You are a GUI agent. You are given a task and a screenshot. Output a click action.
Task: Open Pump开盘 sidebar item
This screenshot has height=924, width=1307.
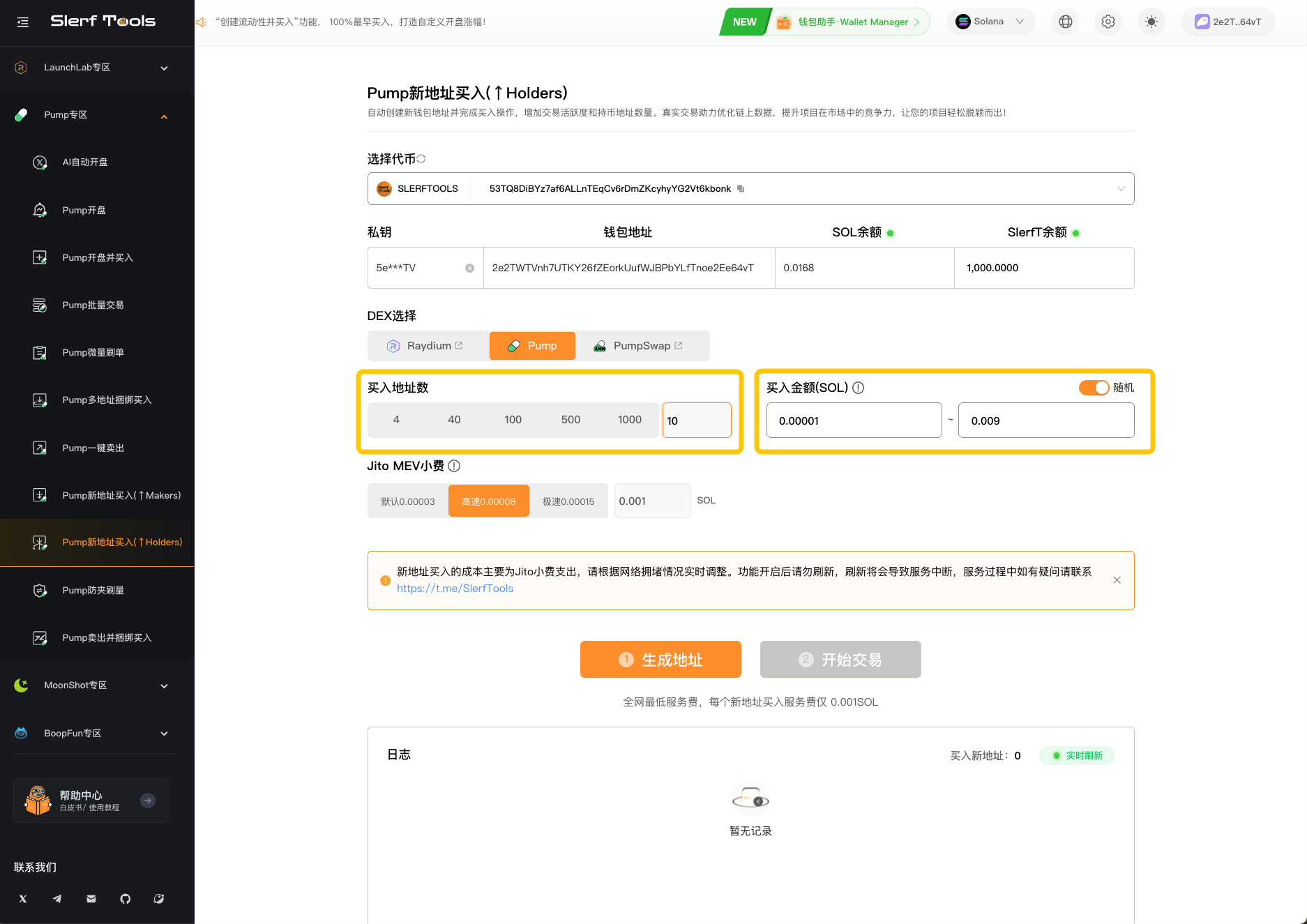pyautogui.click(x=97, y=210)
